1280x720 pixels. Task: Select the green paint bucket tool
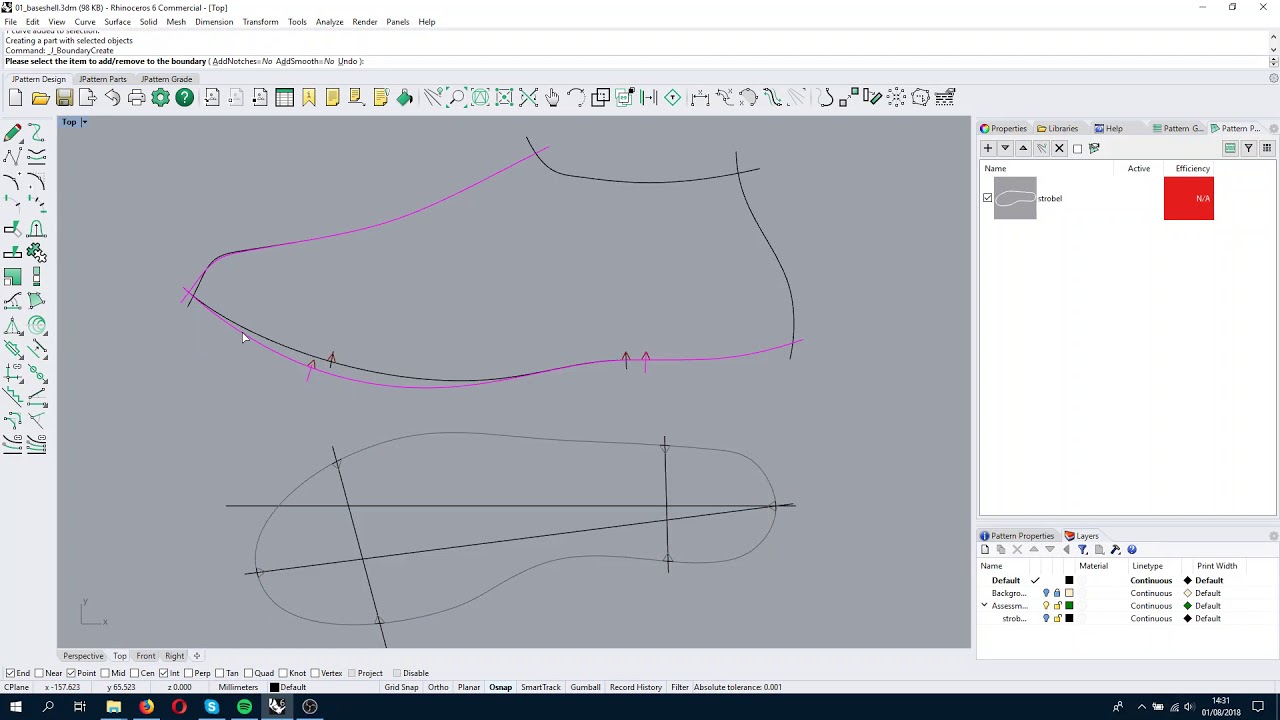click(404, 97)
